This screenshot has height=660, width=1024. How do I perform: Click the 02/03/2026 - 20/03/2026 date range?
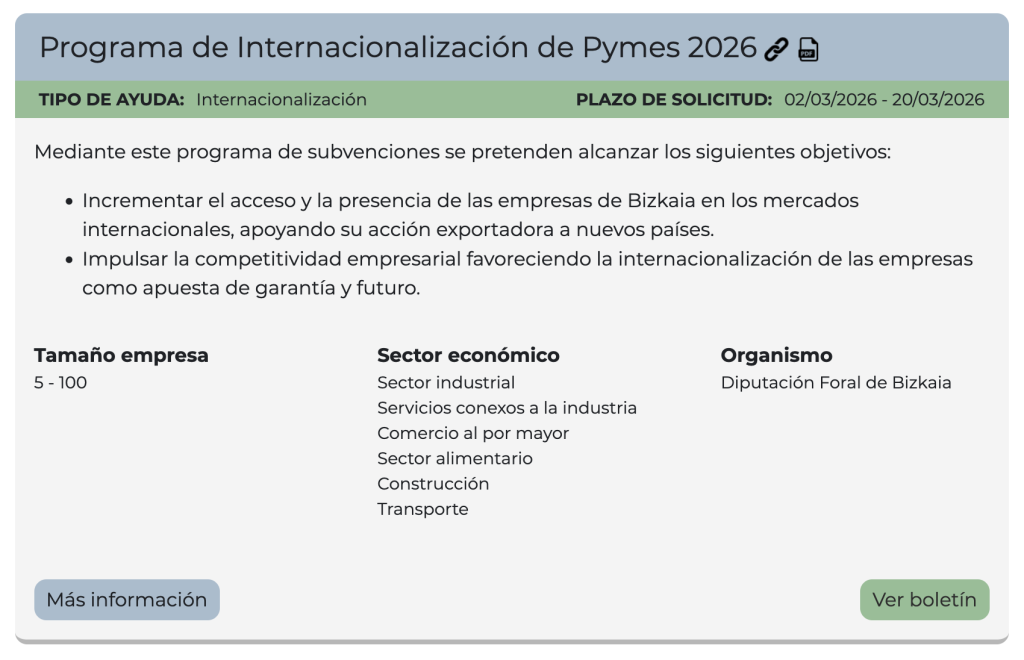tap(884, 99)
